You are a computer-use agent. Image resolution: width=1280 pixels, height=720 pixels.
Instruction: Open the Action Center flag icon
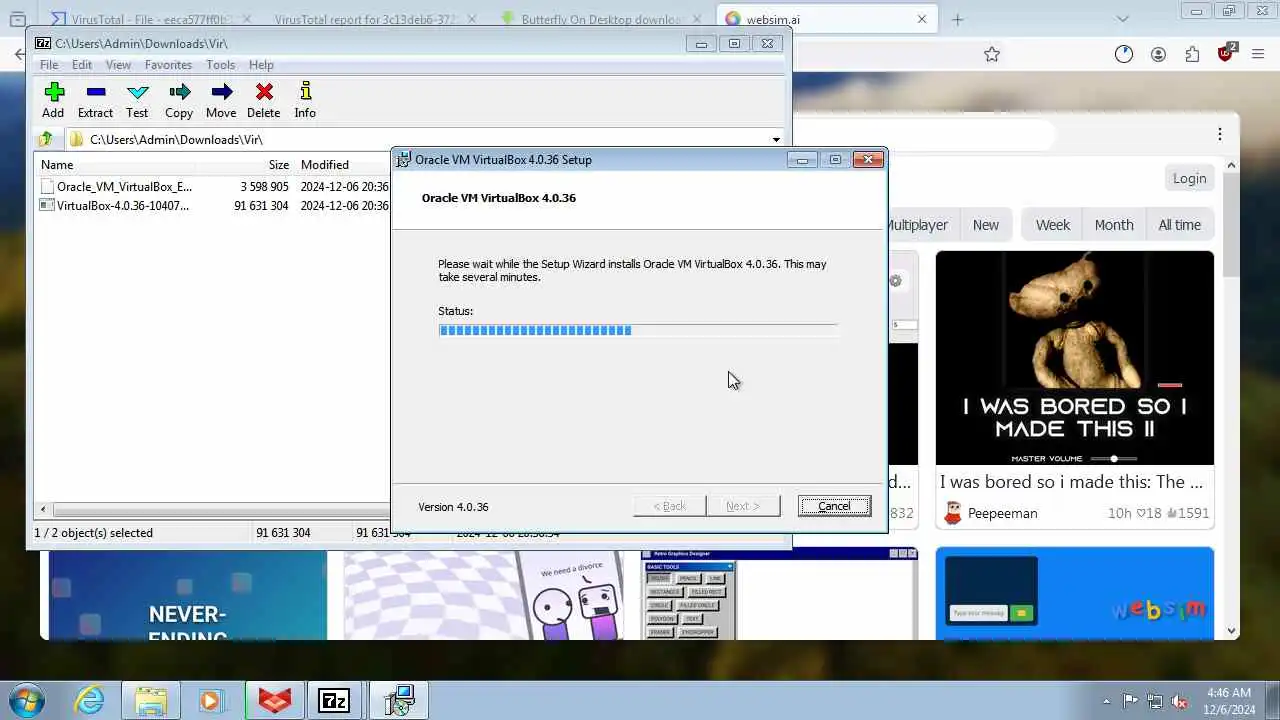click(x=1131, y=702)
